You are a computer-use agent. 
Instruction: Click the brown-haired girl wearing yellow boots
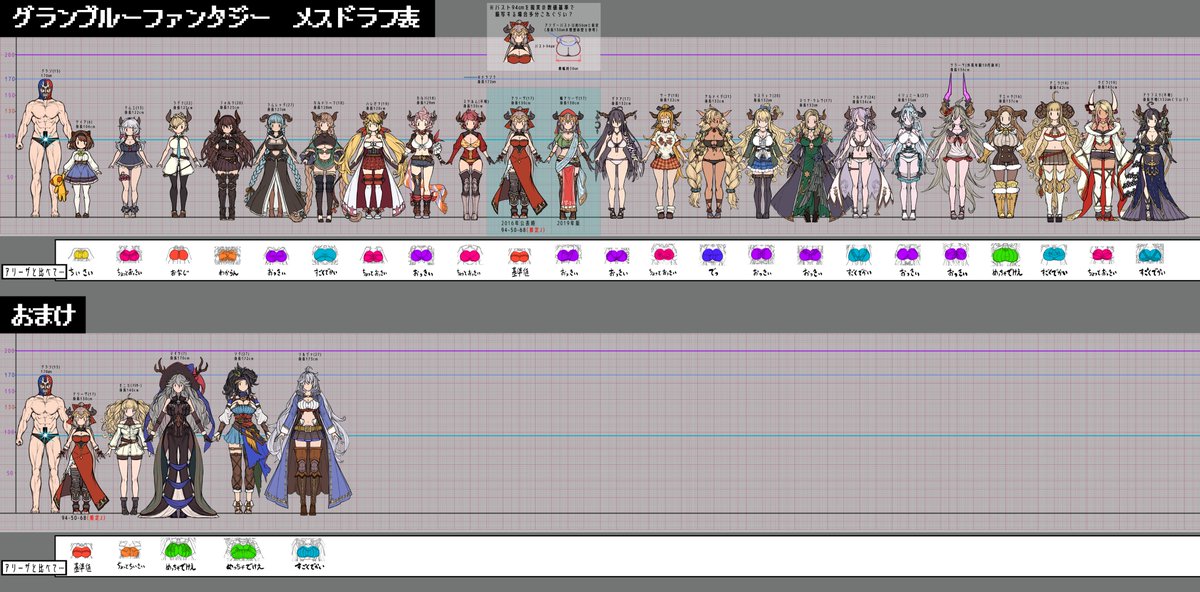point(1007,163)
